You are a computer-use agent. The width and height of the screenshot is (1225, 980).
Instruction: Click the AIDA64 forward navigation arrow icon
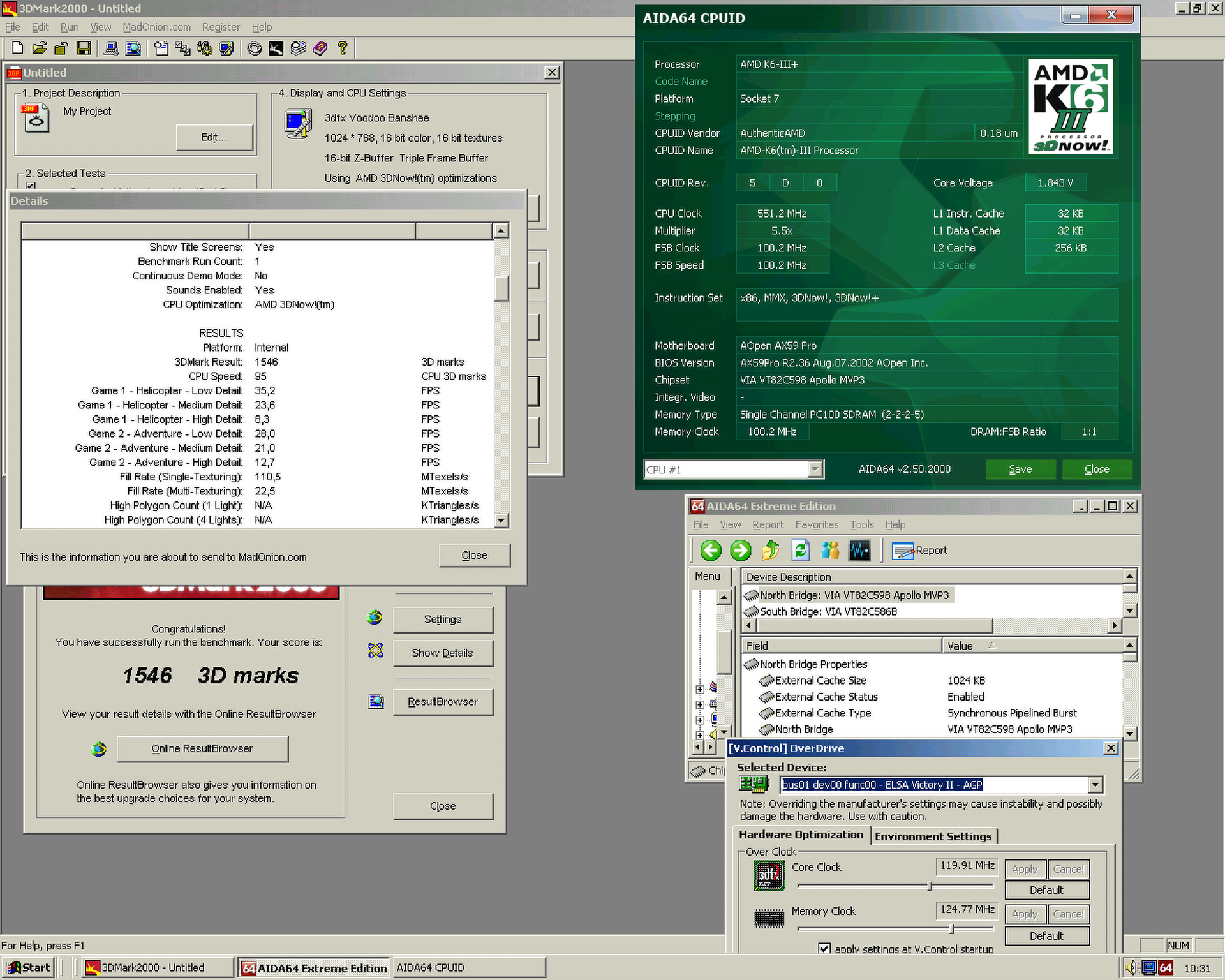(739, 552)
